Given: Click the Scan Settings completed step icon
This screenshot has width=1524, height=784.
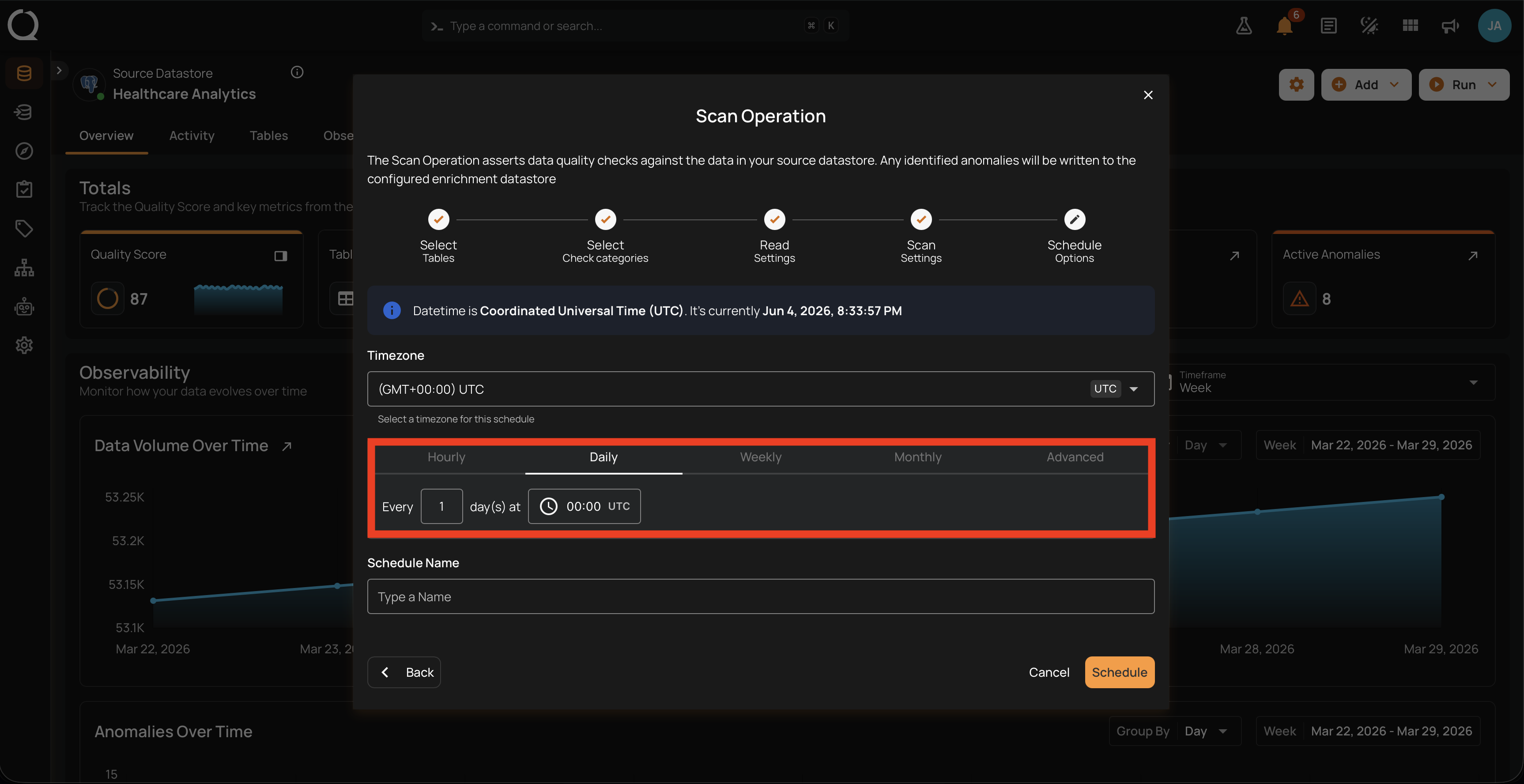Looking at the screenshot, I should point(921,219).
